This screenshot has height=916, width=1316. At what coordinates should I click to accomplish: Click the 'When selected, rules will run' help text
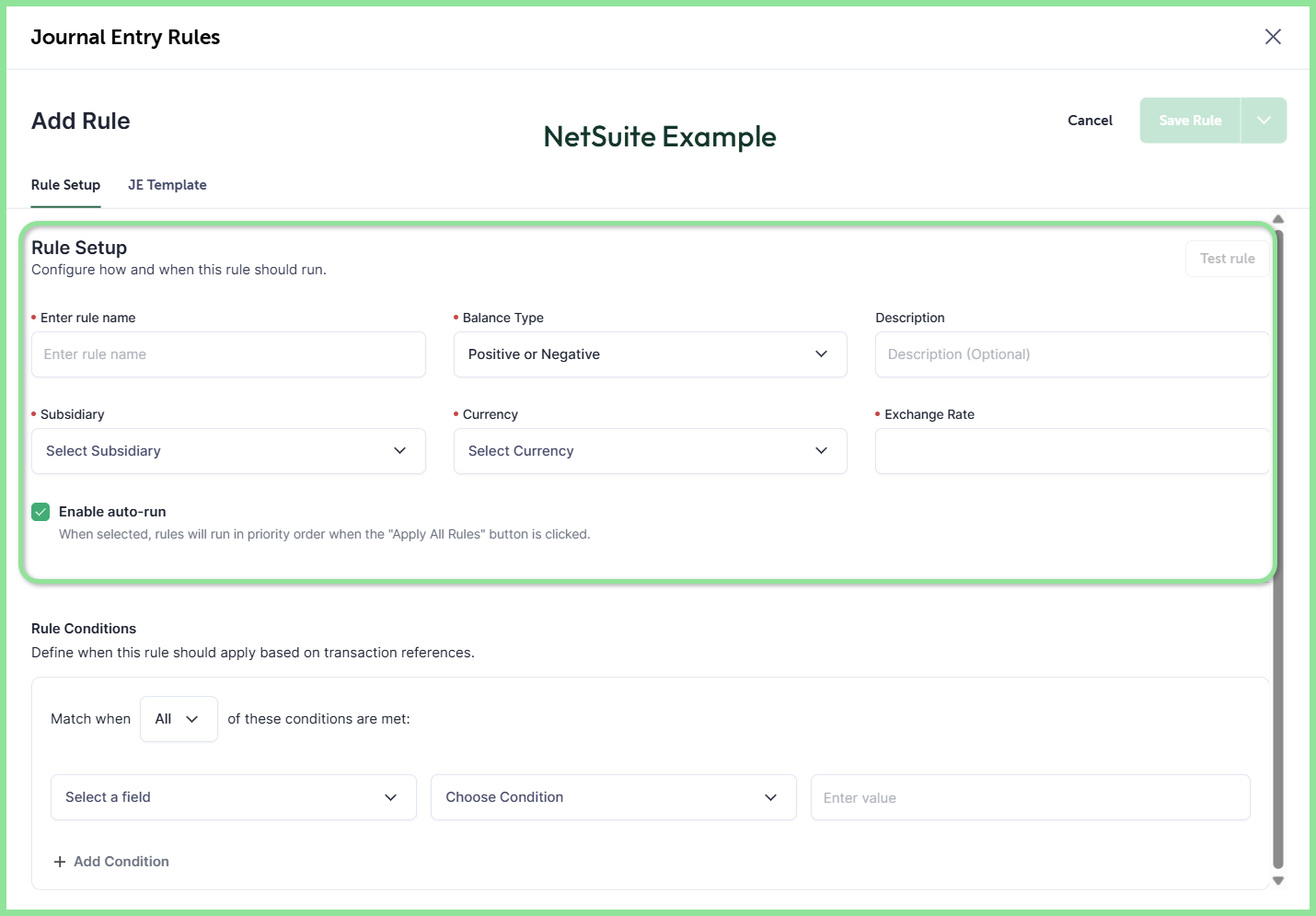(325, 534)
